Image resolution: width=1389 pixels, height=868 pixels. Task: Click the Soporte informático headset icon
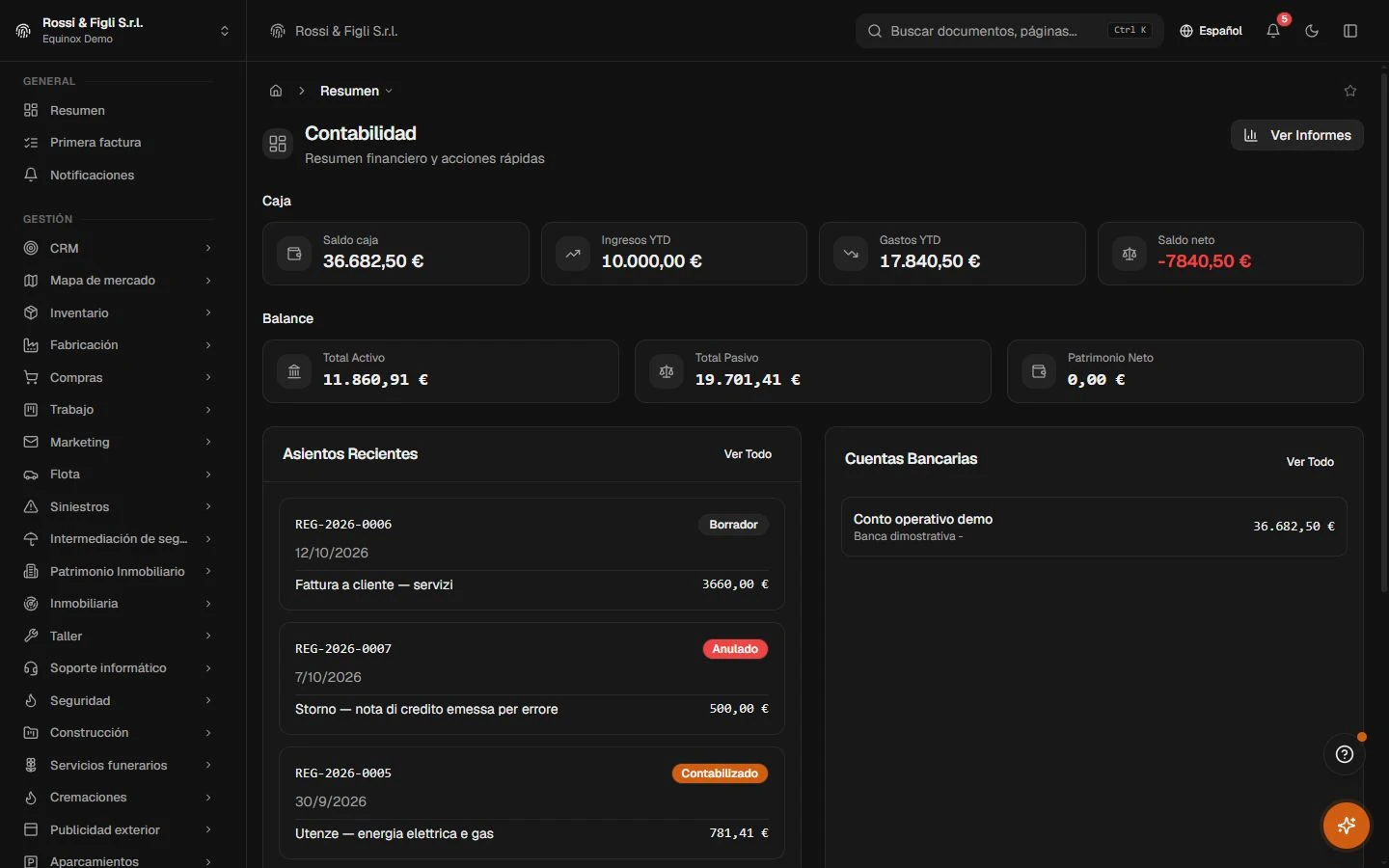(x=31, y=668)
